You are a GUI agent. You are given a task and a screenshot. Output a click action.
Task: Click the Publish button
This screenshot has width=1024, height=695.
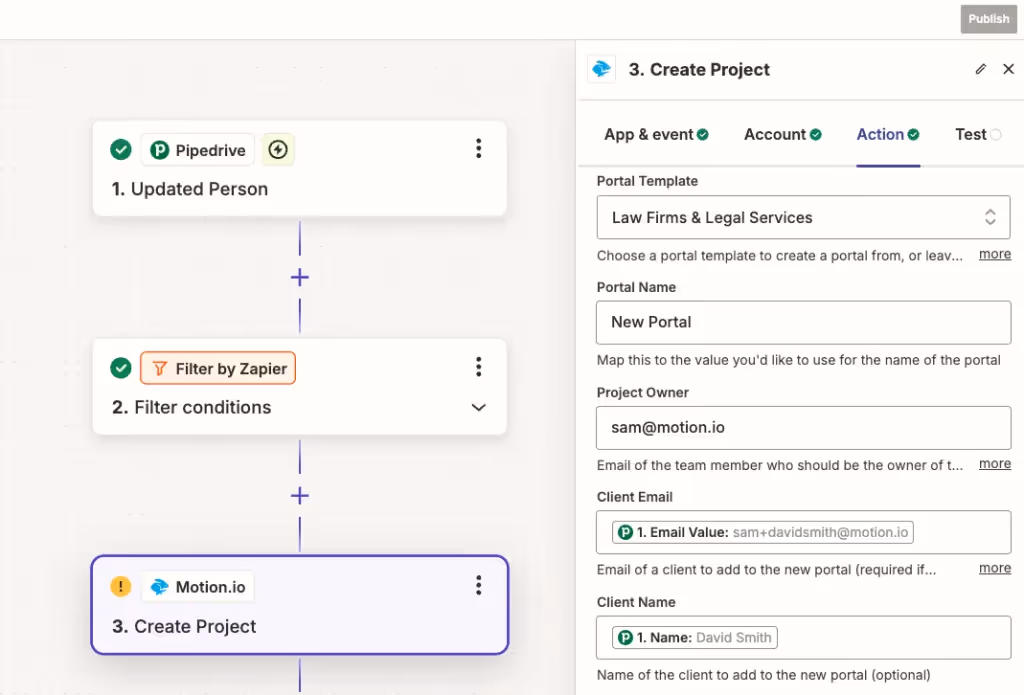(988, 19)
